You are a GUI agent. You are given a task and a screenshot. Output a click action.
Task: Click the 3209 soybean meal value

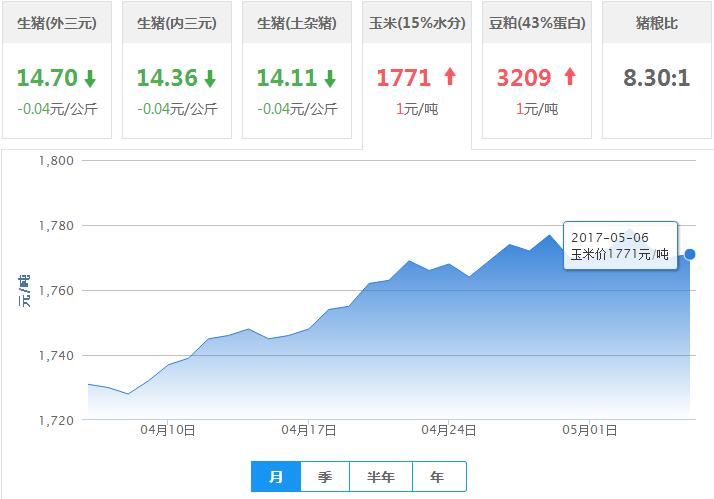click(x=524, y=78)
